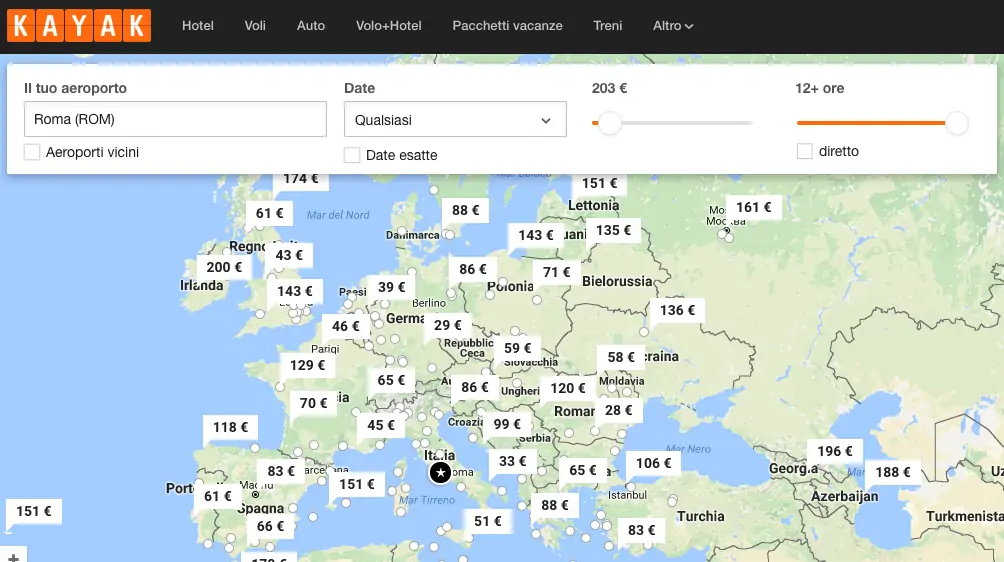
Task: Open the 65 € price near Germania
Action: (391, 380)
